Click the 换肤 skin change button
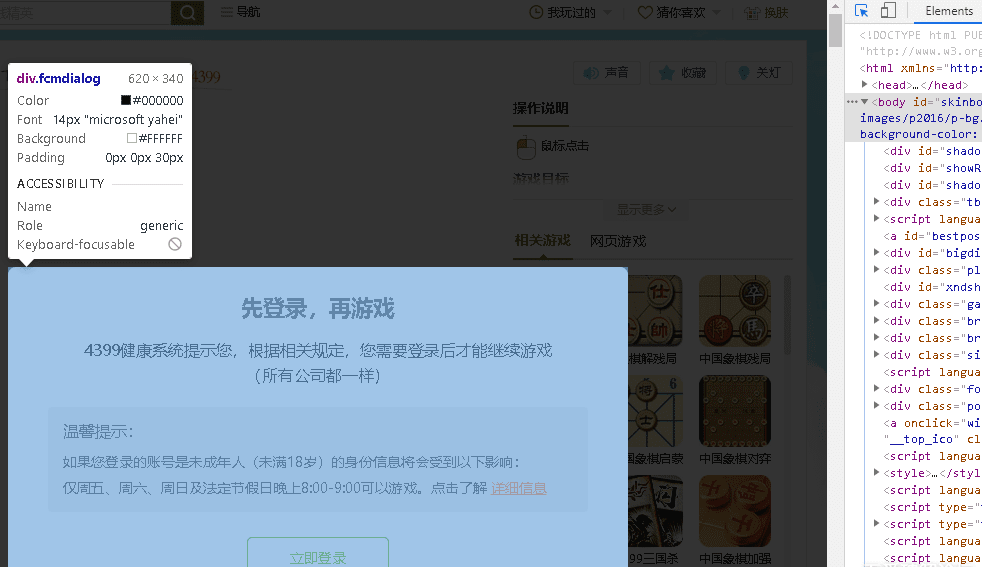982x567 pixels. [x=766, y=13]
